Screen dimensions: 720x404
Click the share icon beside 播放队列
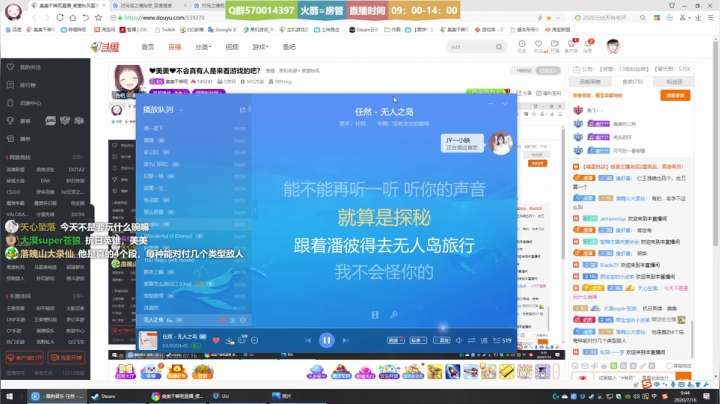[x=242, y=110]
